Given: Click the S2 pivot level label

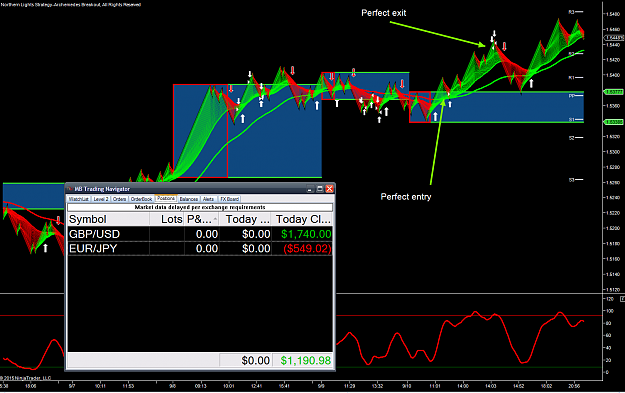Looking at the screenshot, I should coord(571,138).
